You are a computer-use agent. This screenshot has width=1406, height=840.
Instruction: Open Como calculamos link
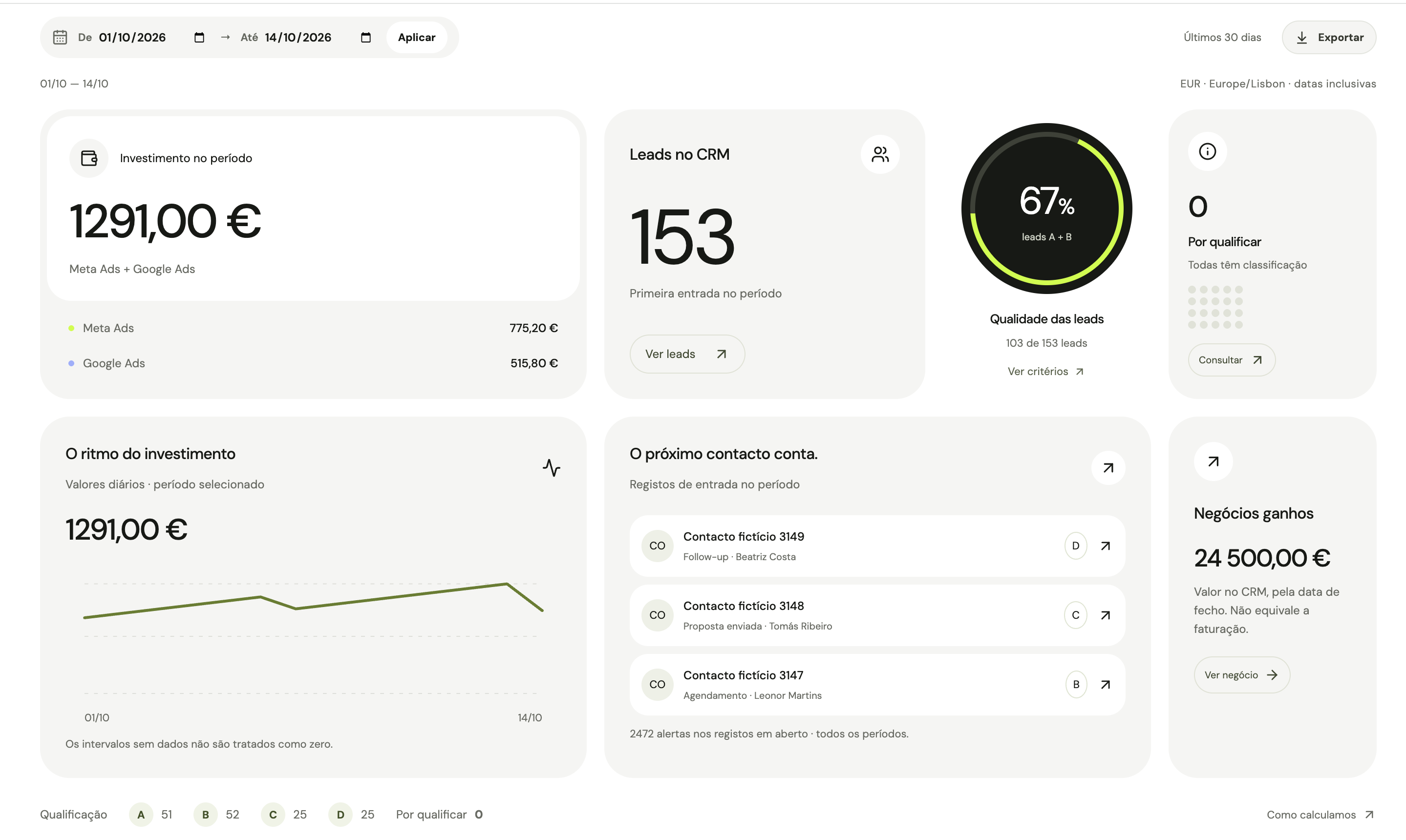tap(1321, 815)
